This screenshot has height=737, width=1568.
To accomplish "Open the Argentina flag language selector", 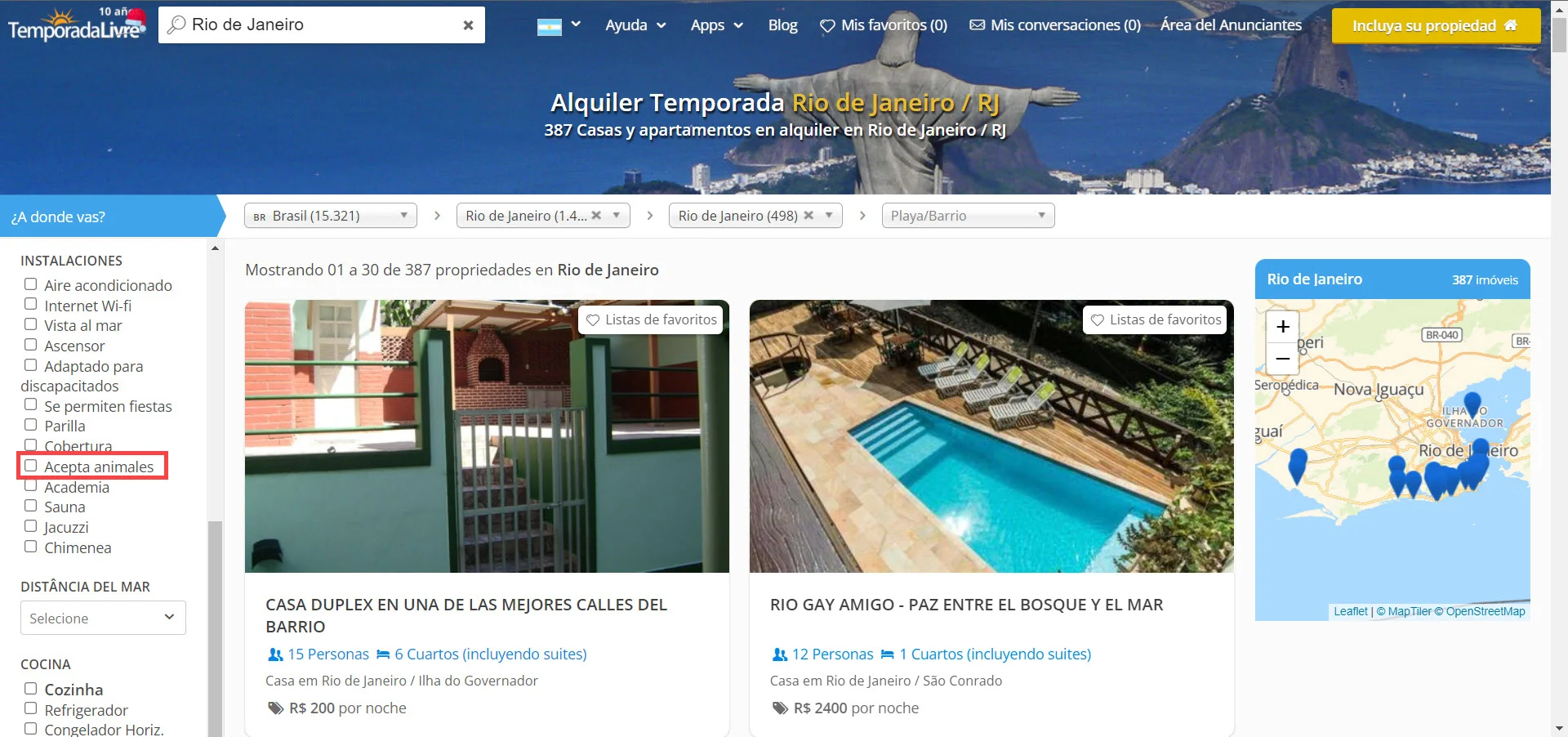I will (559, 25).
